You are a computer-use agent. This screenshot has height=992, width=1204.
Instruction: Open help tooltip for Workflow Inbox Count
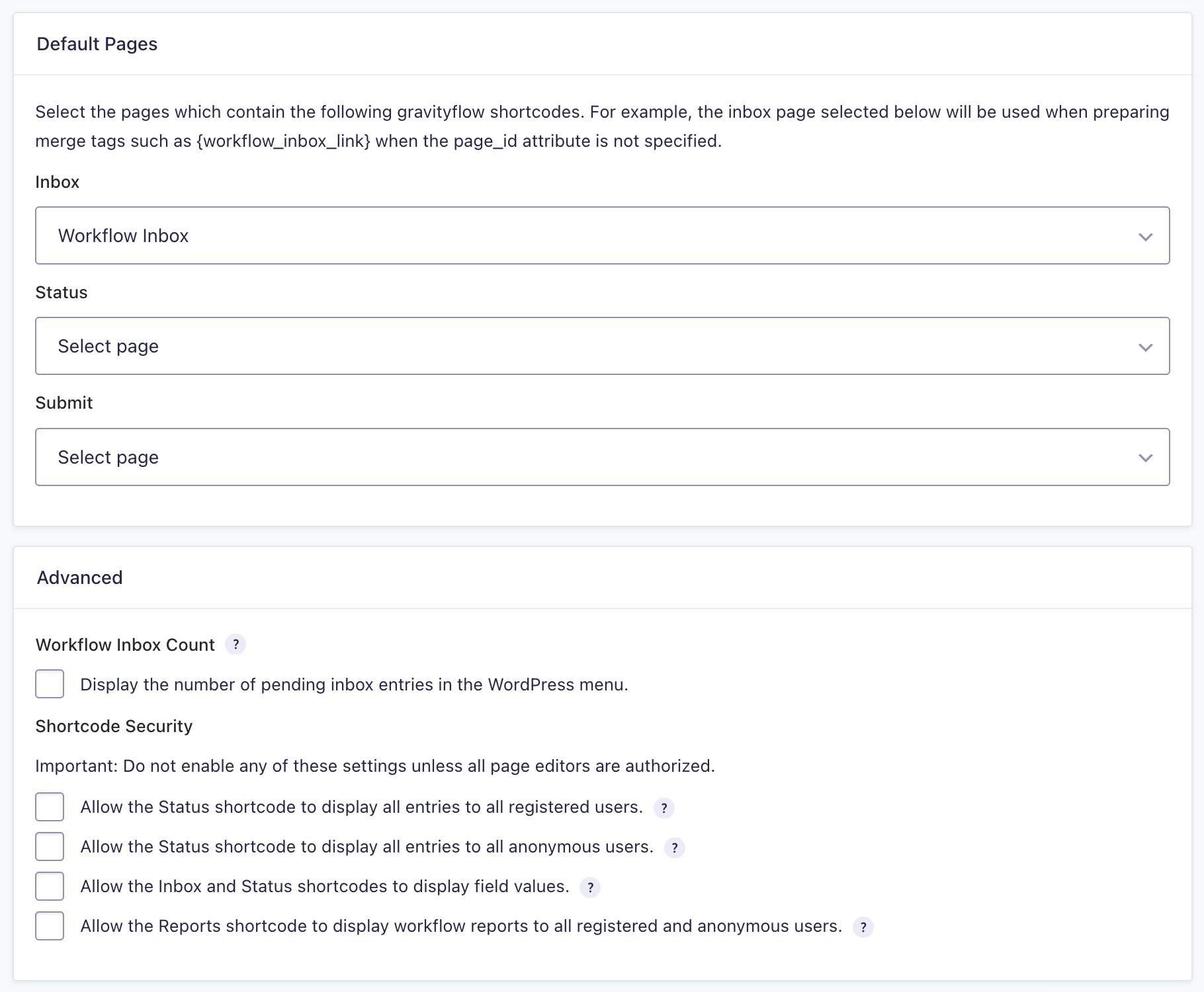[x=236, y=644]
